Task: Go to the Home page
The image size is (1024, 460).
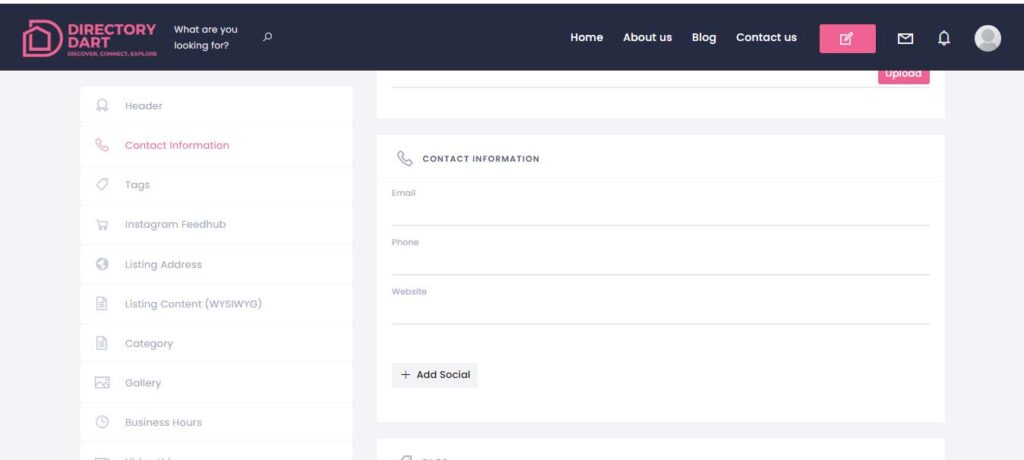Action: click(x=586, y=37)
